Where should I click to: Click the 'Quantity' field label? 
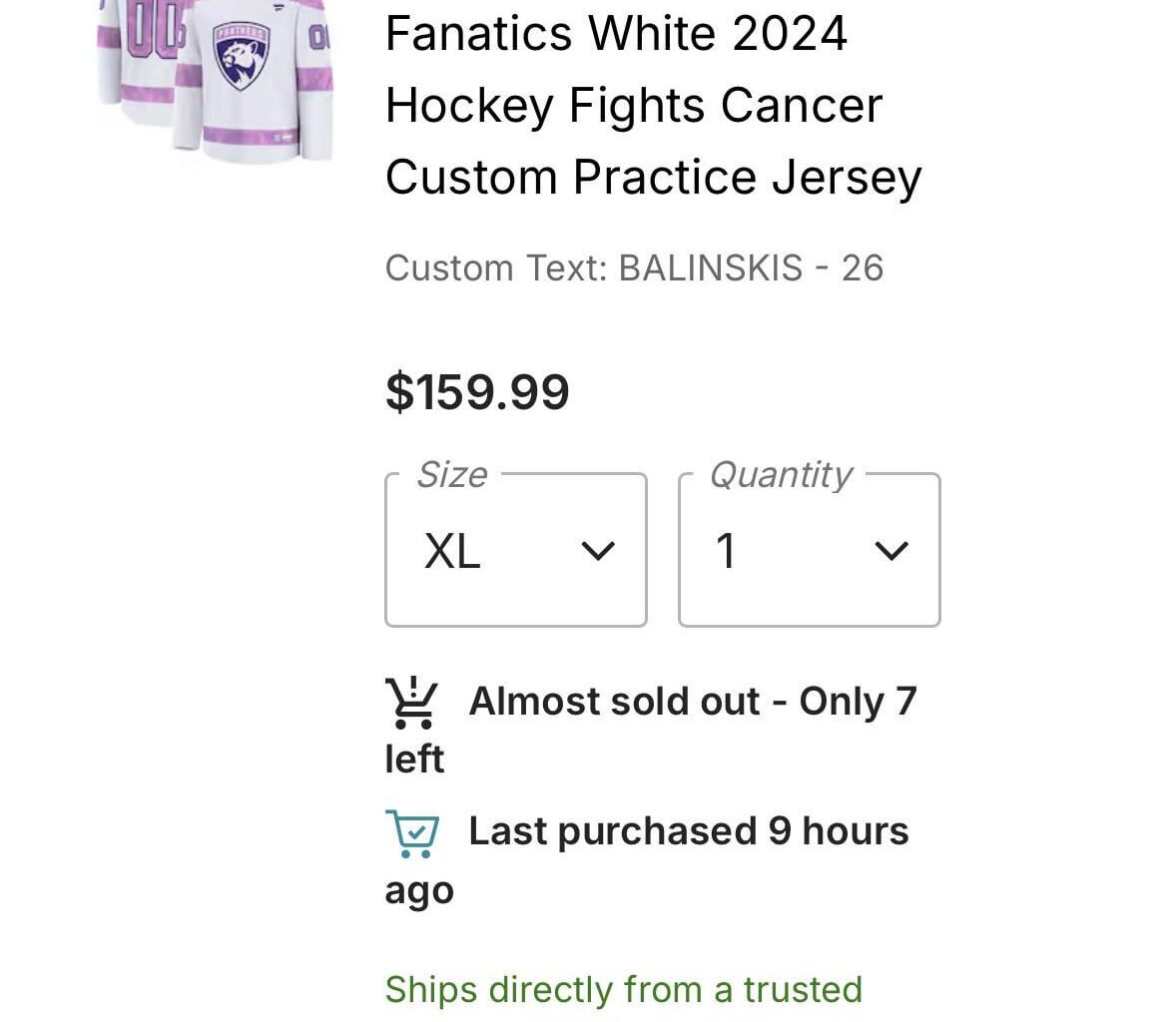pos(781,475)
